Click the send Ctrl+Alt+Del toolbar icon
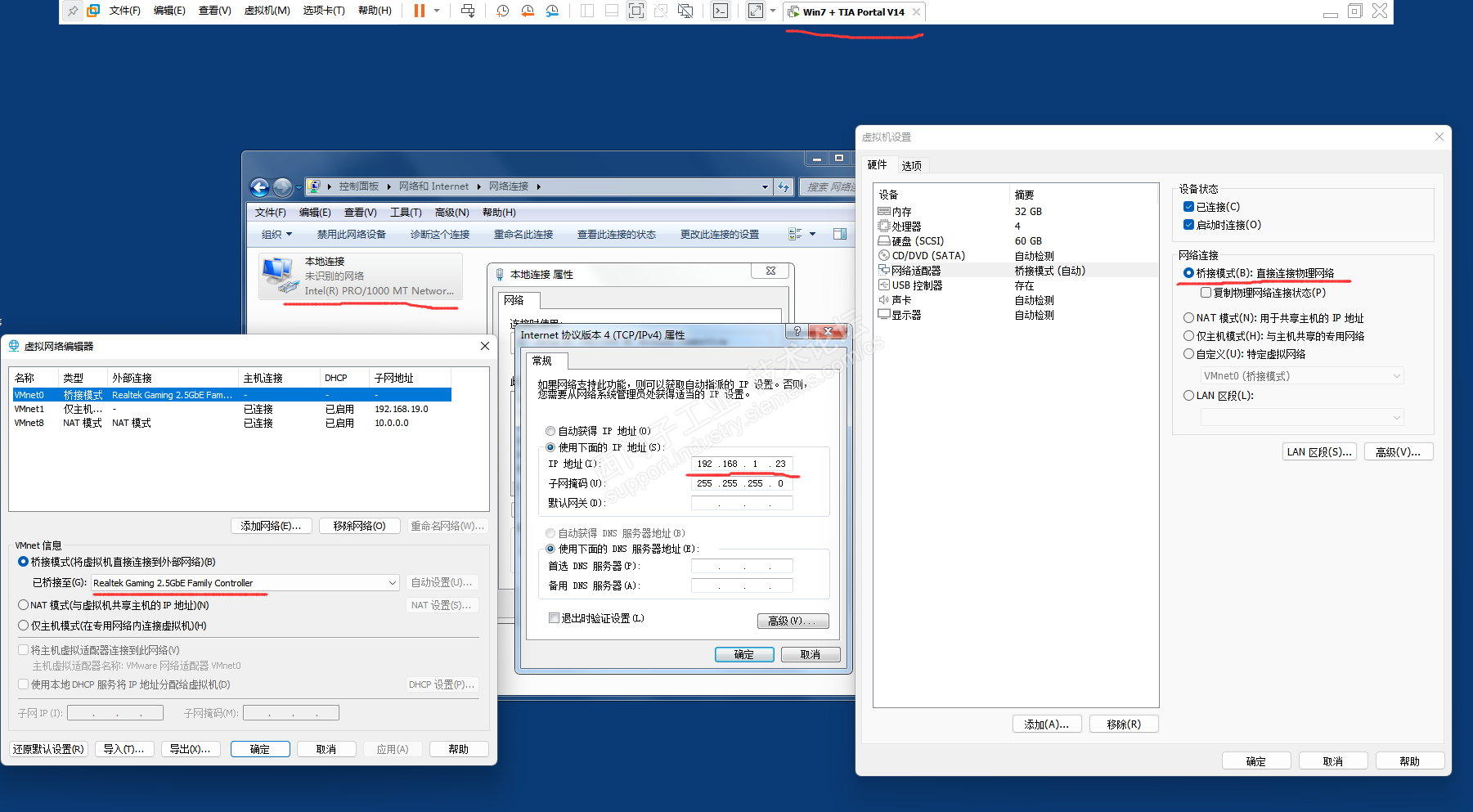 468,11
